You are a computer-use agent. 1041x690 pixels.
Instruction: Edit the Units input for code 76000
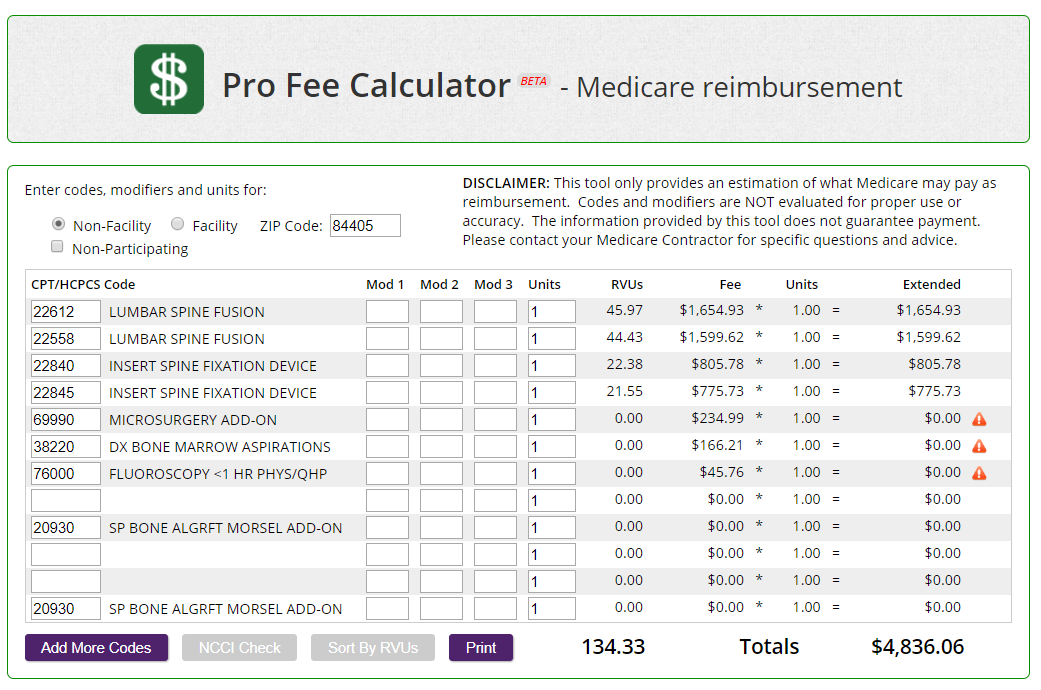click(x=552, y=474)
